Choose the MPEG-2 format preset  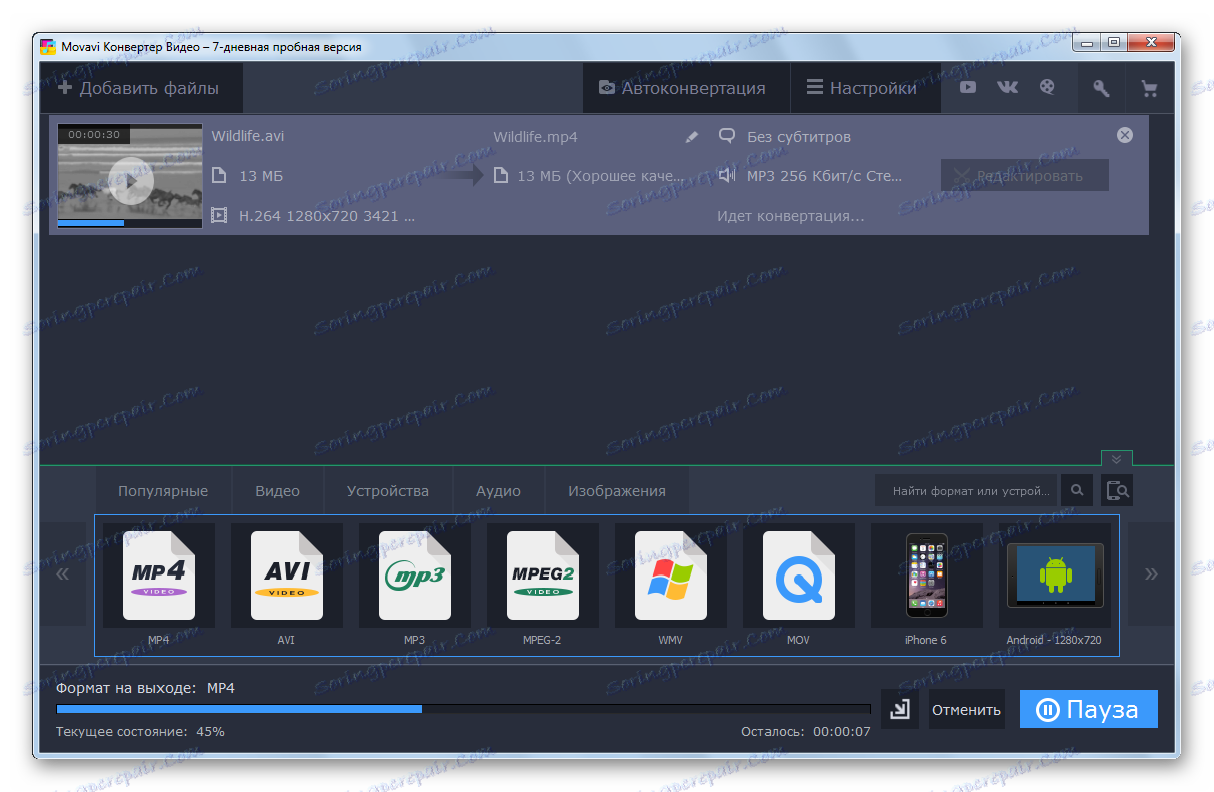tap(543, 576)
